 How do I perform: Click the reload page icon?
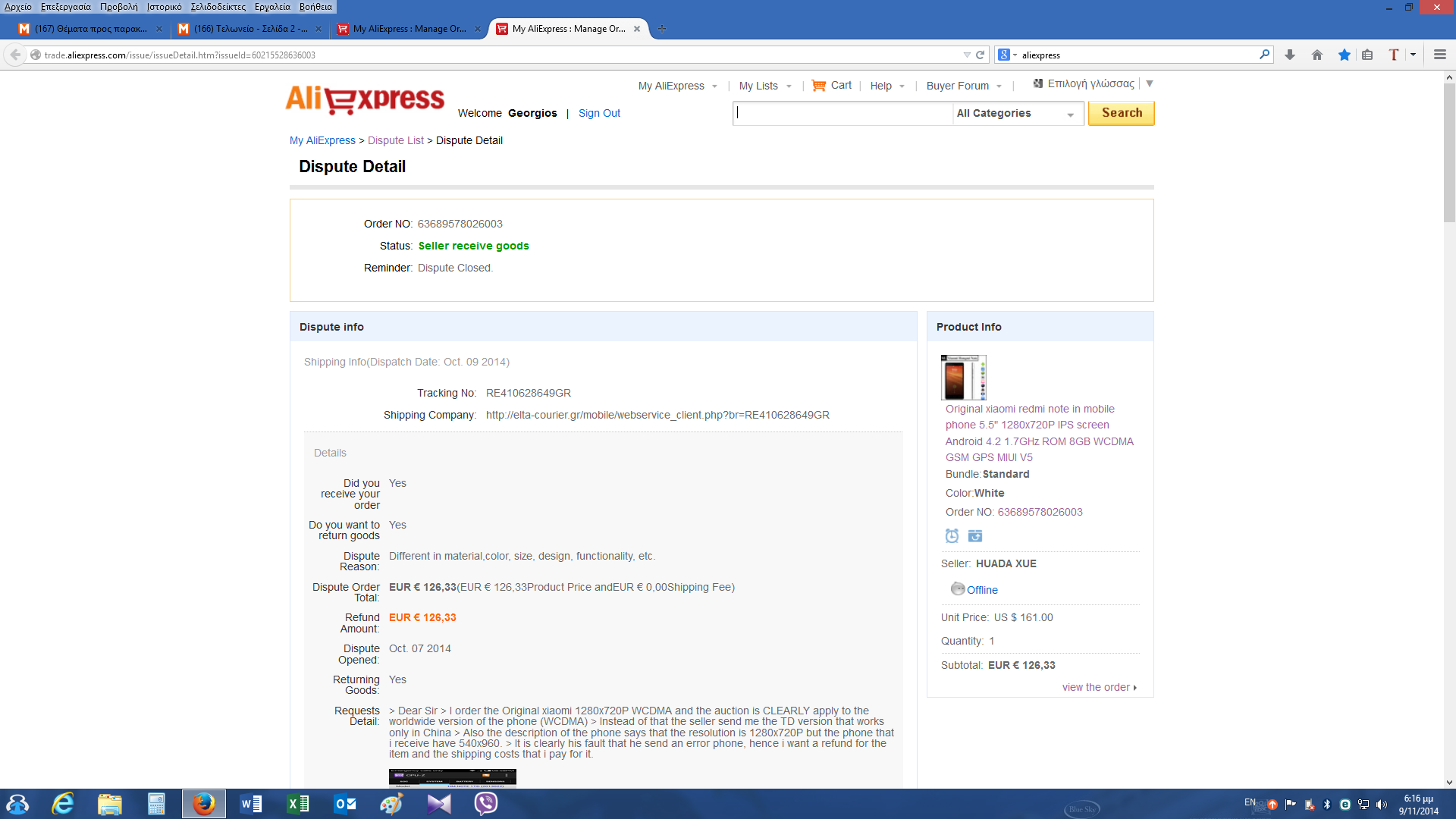click(x=980, y=55)
